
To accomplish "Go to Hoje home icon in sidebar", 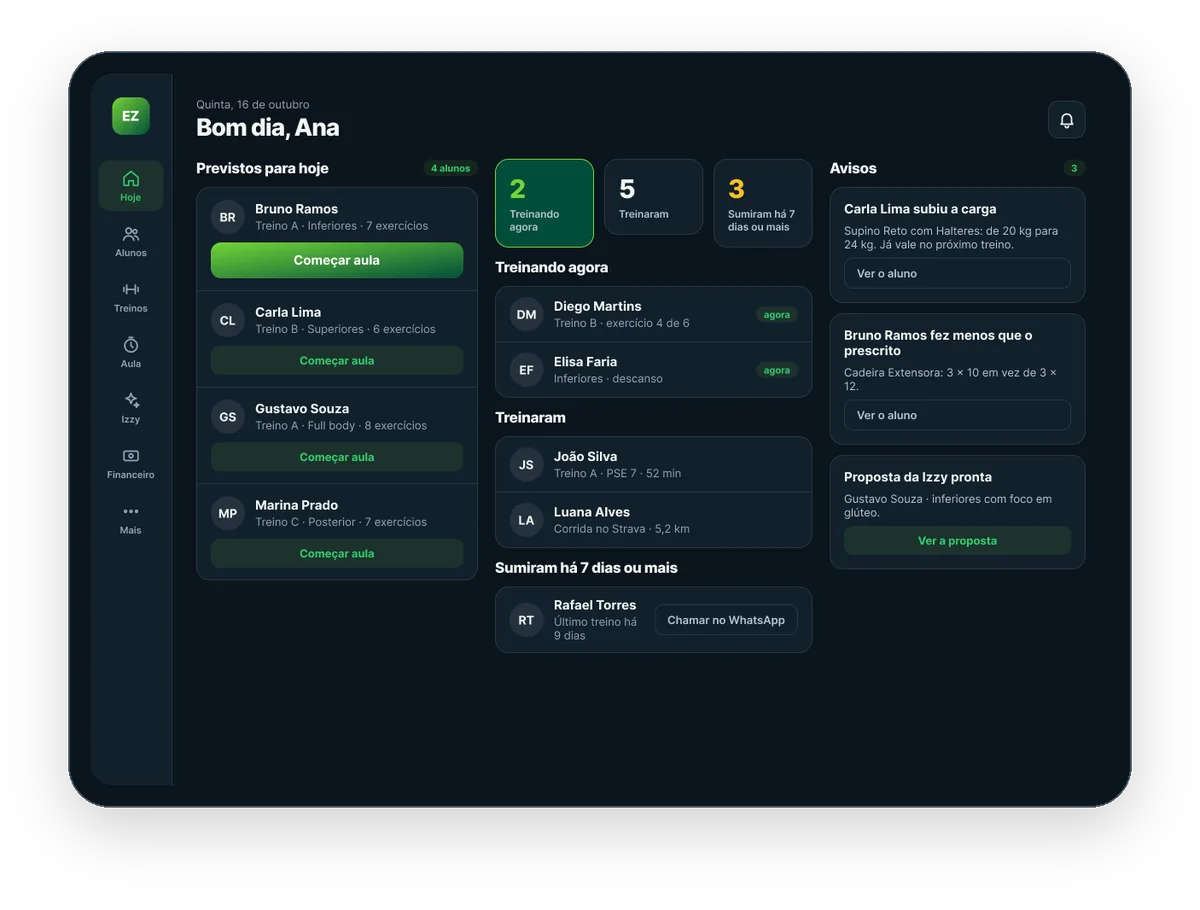I will (x=130, y=186).
